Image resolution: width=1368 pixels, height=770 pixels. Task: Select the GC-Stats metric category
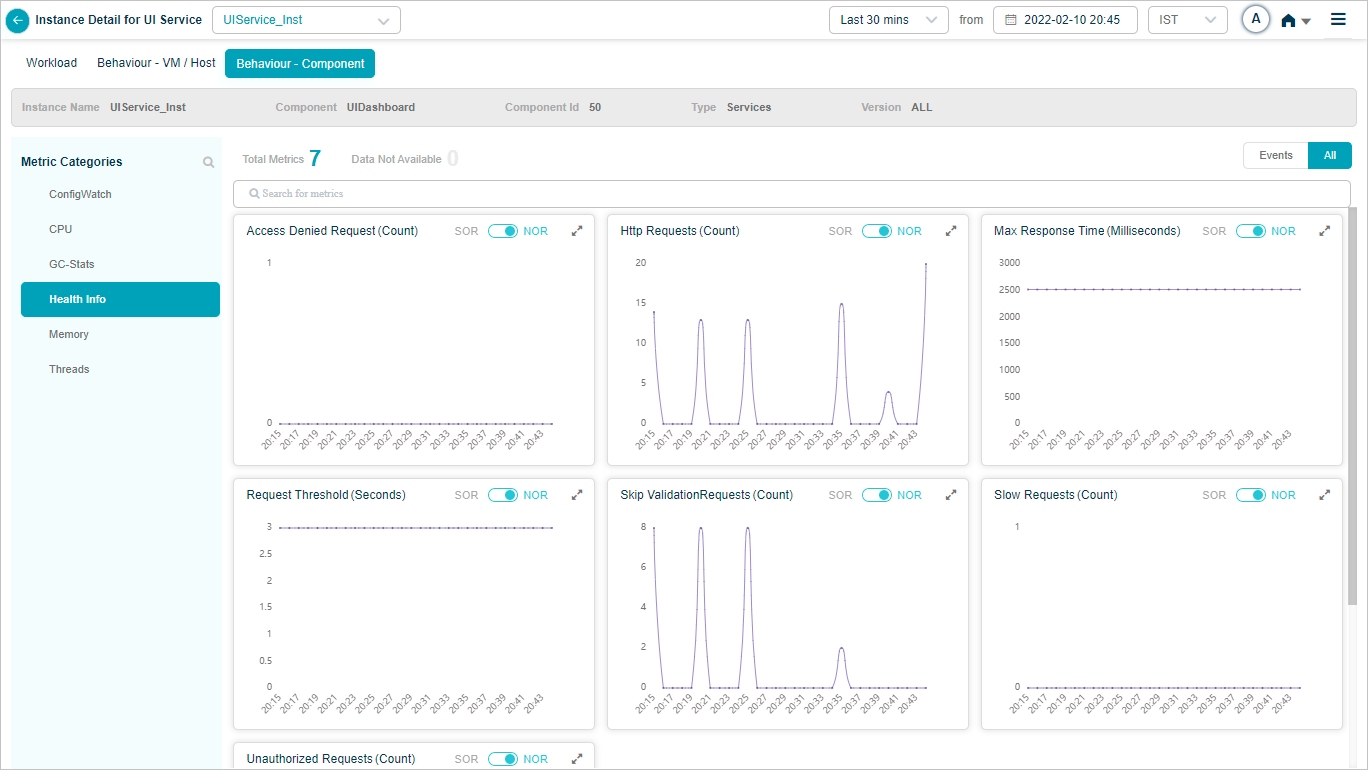click(x=72, y=264)
